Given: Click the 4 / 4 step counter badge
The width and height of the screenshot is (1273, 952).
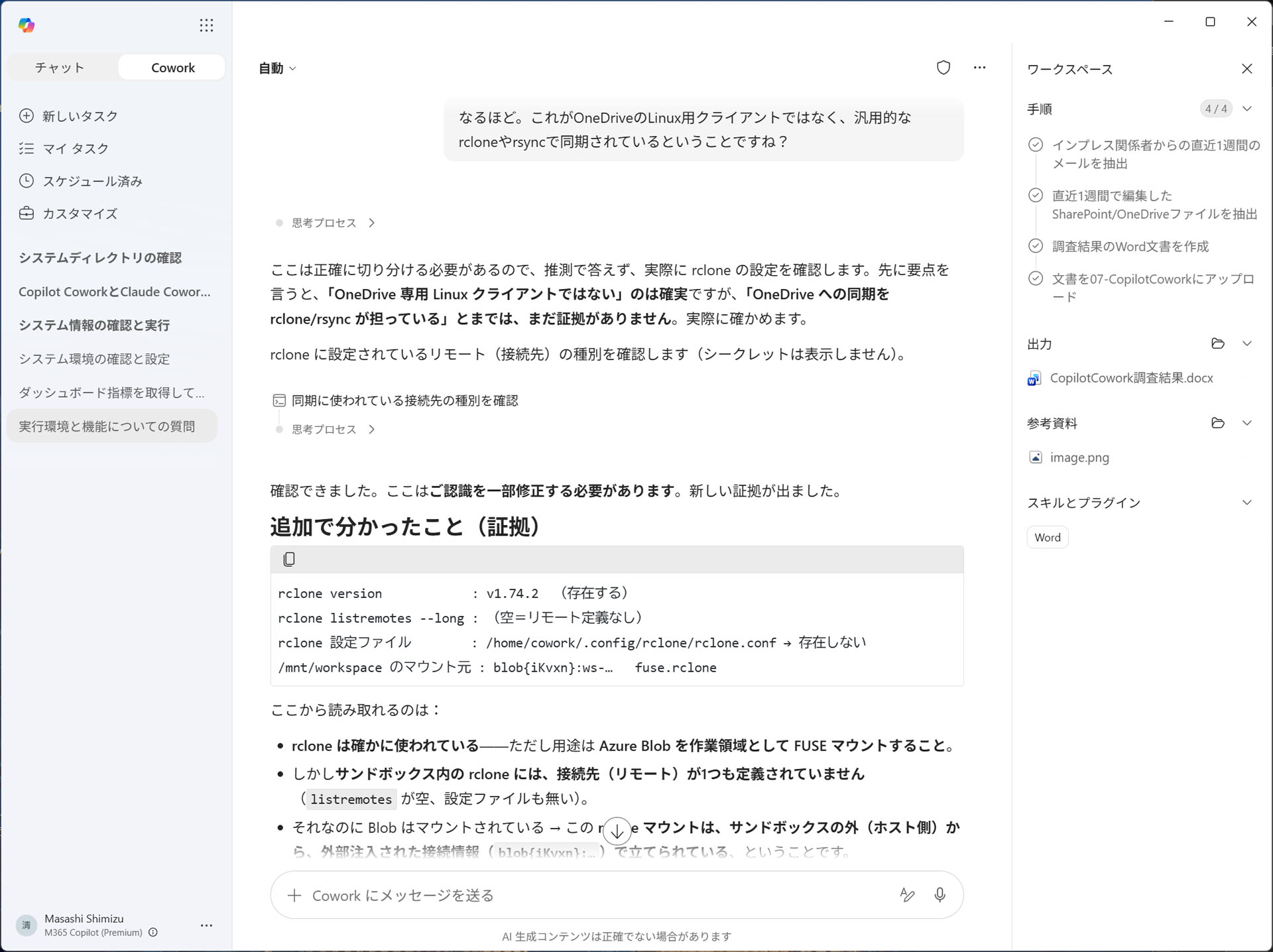Looking at the screenshot, I should pyautogui.click(x=1216, y=109).
